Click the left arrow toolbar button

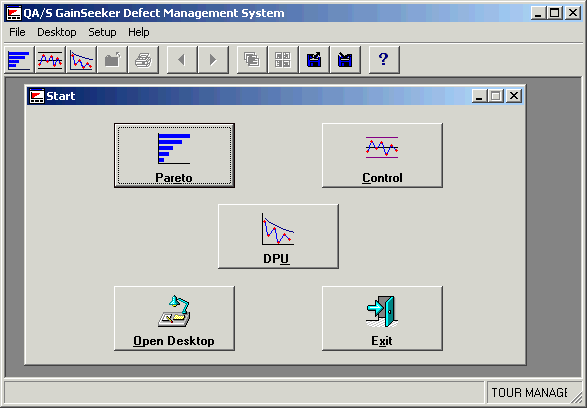pyautogui.click(x=182, y=60)
